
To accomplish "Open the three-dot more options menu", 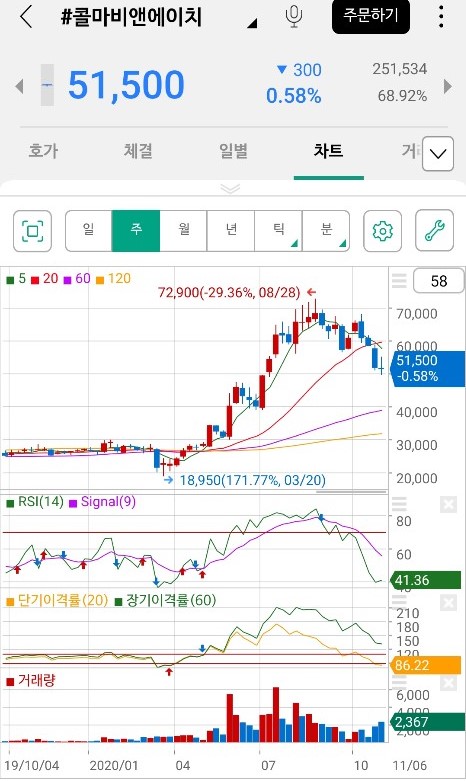I will coord(441,16).
